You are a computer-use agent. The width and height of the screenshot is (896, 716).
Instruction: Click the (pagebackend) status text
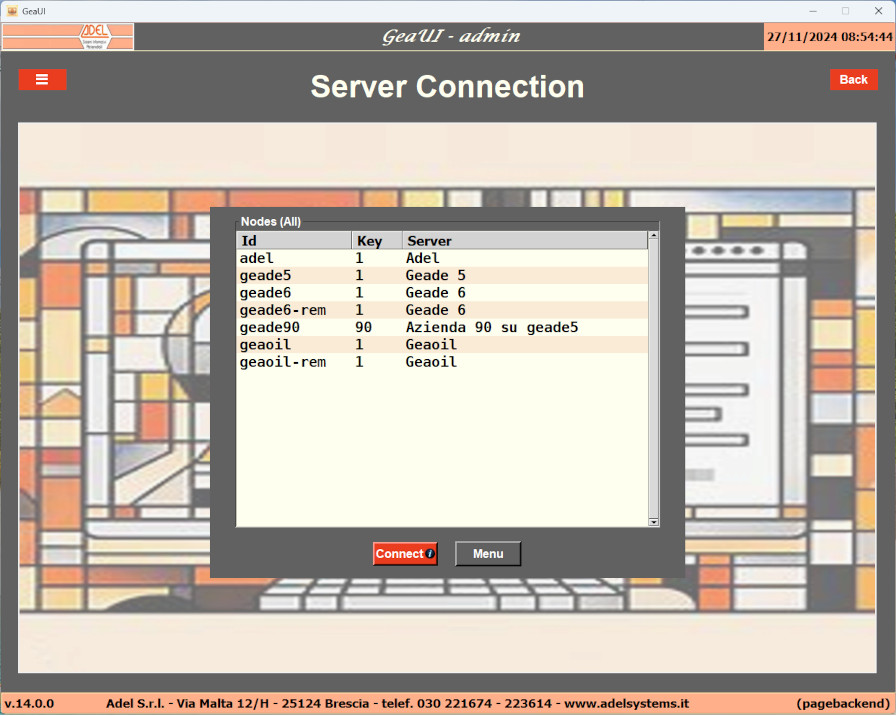pos(843,703)
